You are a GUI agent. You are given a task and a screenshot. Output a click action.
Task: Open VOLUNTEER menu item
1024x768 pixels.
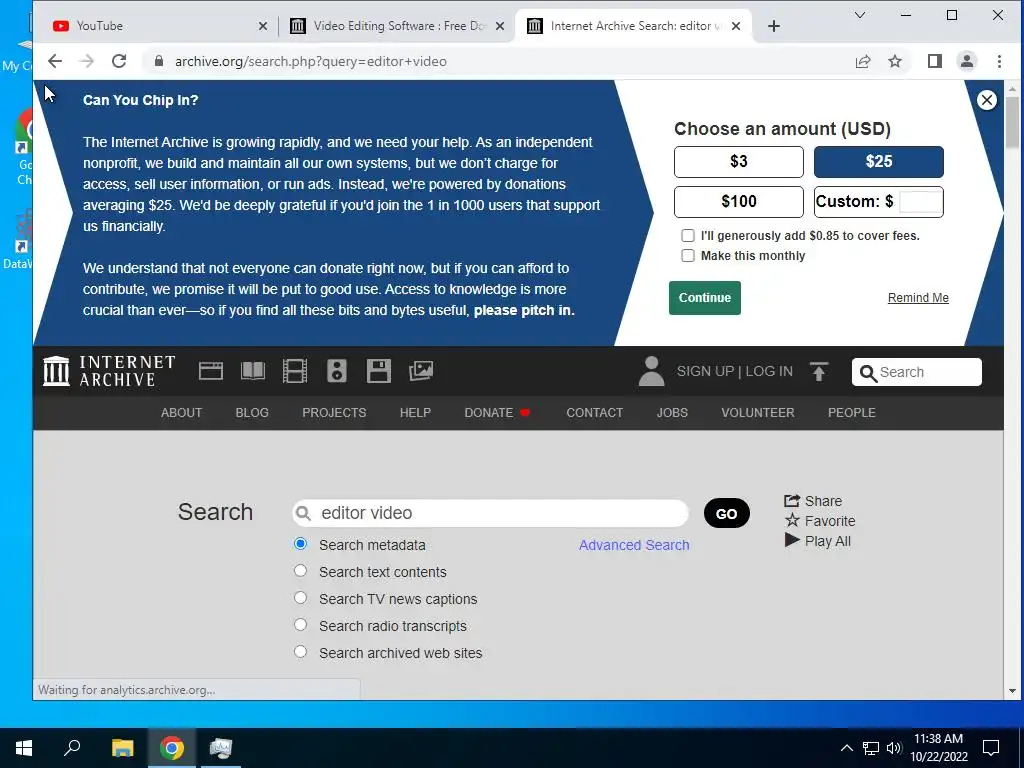758,413
